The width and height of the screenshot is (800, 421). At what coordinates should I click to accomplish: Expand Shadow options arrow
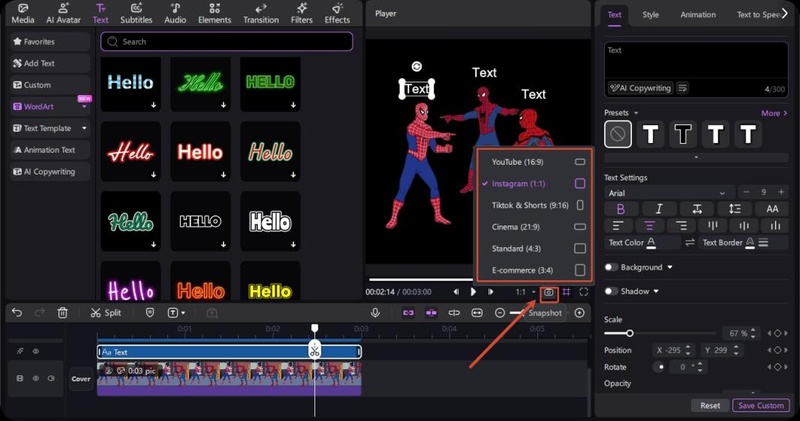tap(656, 291)
